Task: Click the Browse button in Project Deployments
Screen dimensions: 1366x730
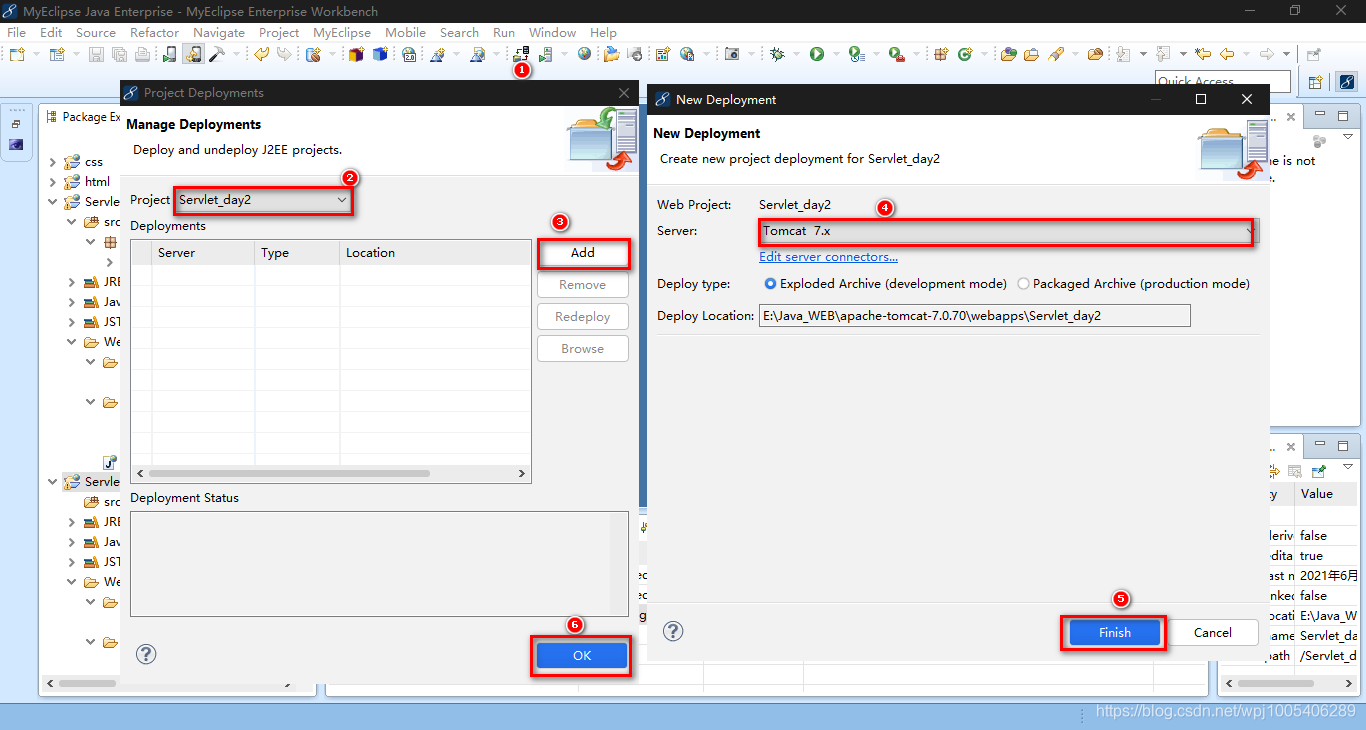Action: pos(583,349)
